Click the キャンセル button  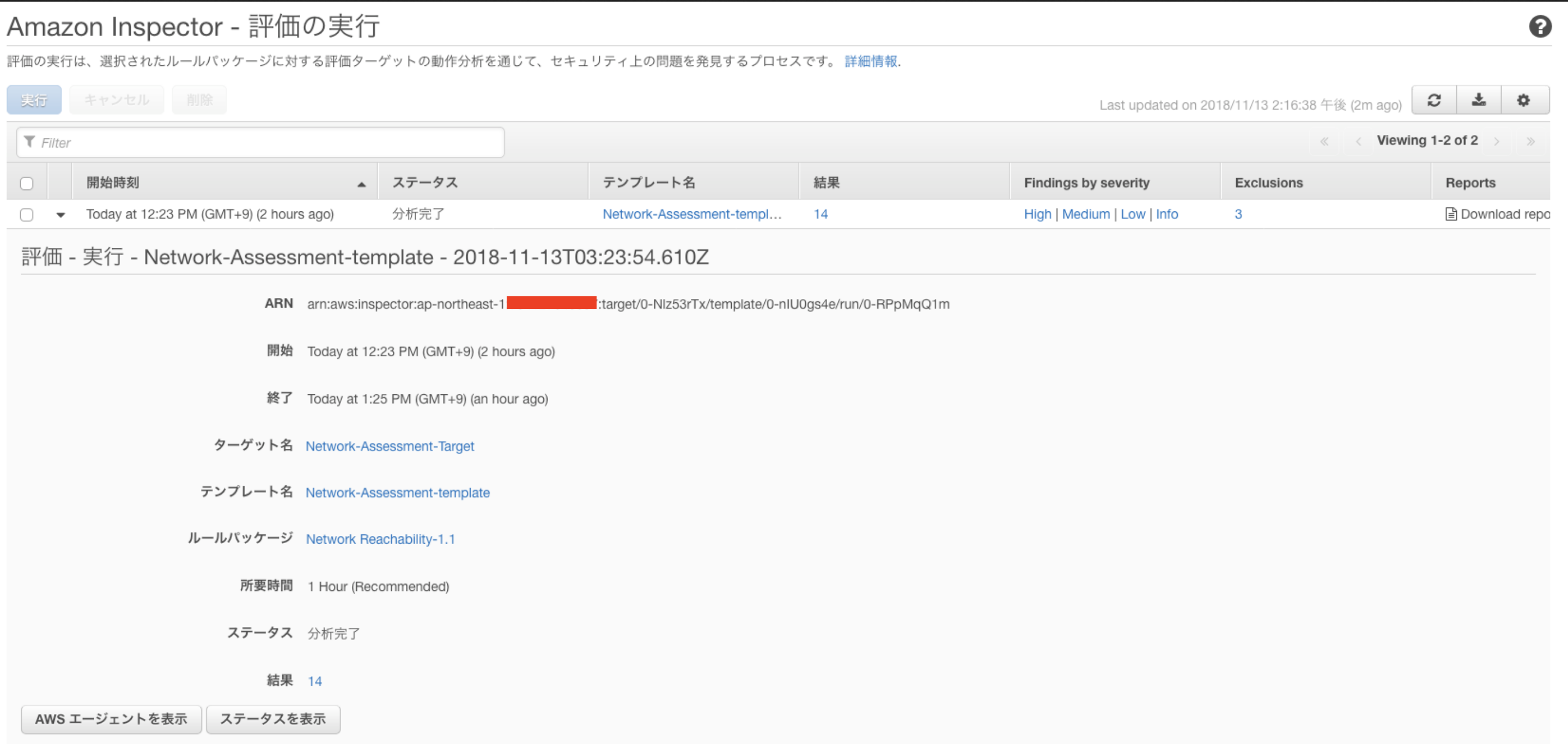coord(117,100)
